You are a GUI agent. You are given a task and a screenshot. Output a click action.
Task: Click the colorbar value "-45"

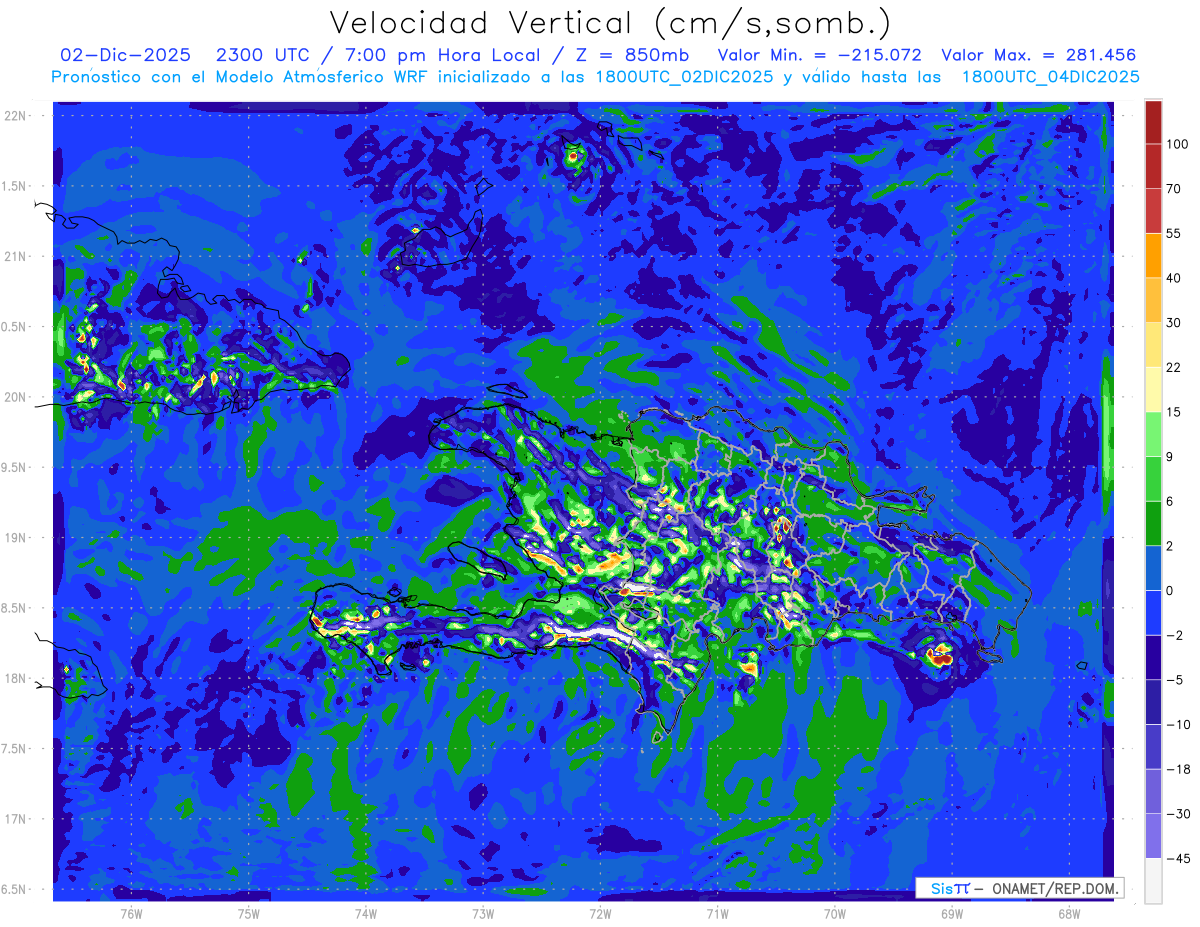point(1178,858)
